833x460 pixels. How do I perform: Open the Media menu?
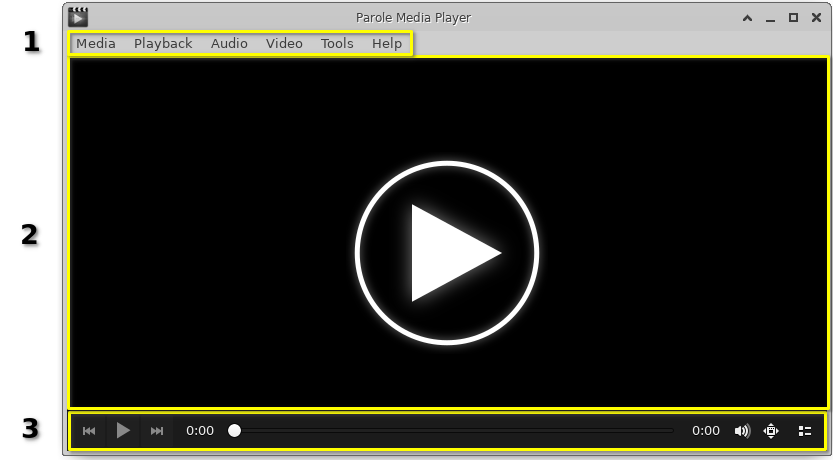click(96, 44)
